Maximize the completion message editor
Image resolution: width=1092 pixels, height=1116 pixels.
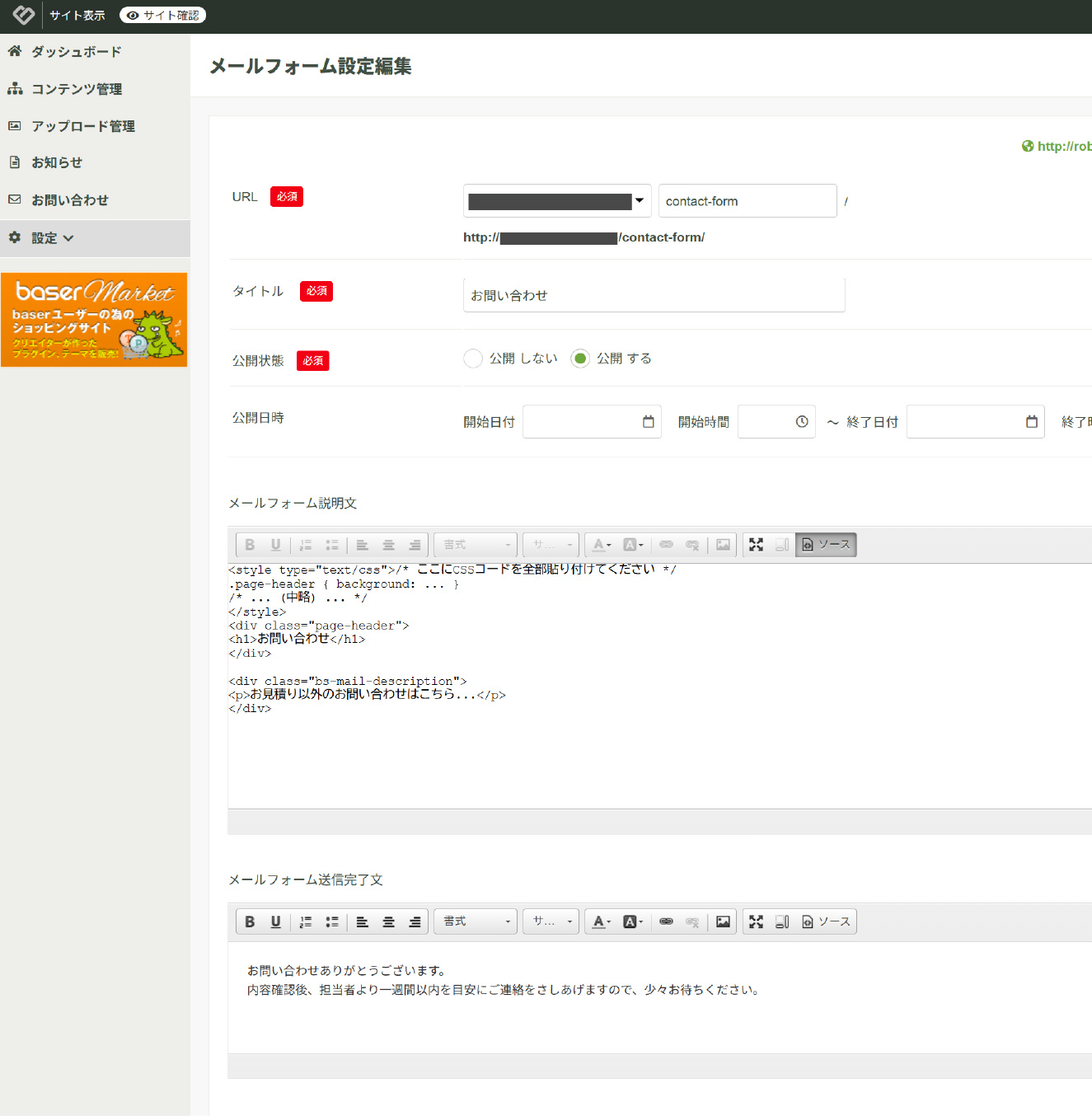tap(756, 921)
